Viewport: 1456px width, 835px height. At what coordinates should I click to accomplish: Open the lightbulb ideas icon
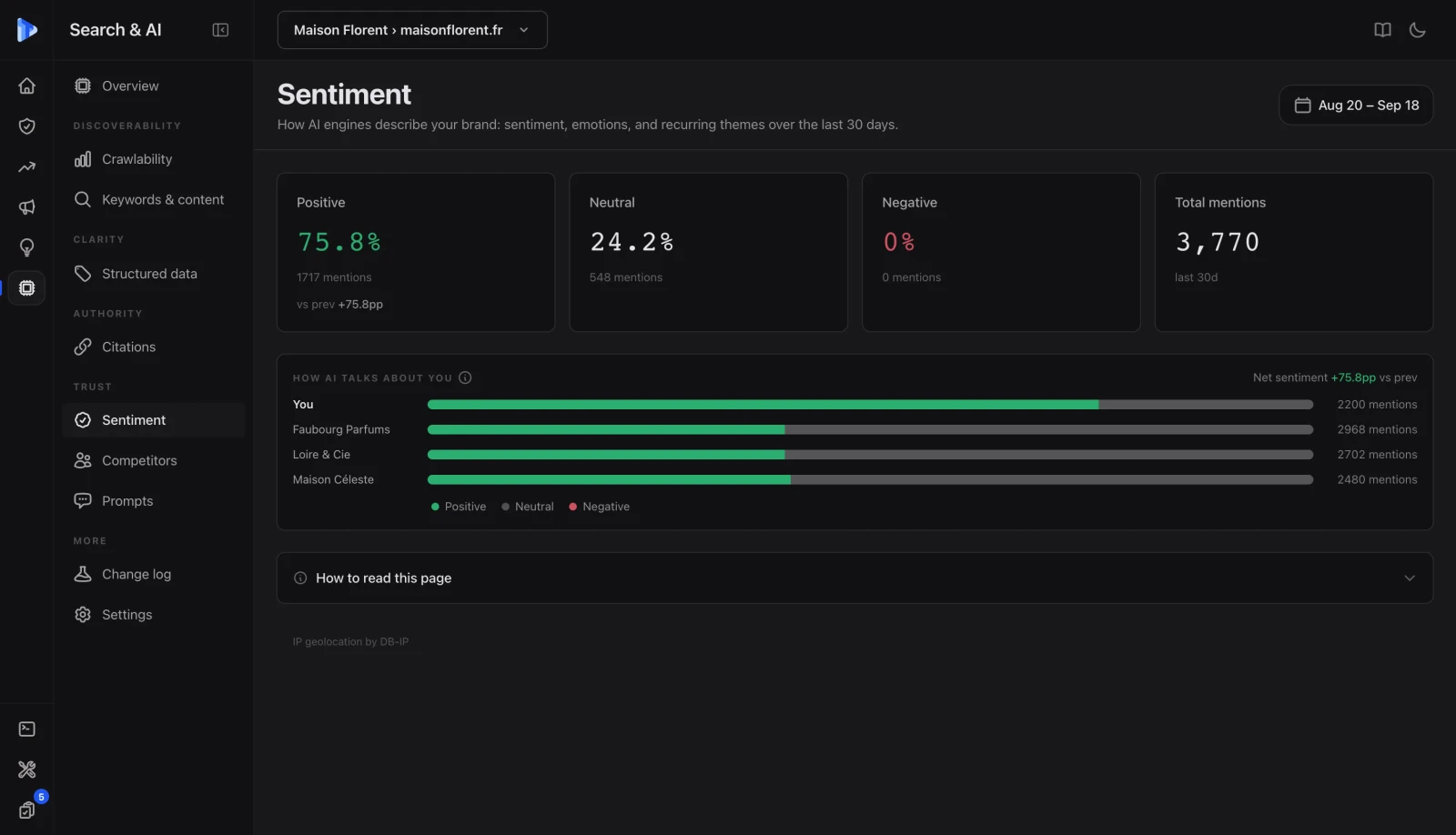(26, 247)
